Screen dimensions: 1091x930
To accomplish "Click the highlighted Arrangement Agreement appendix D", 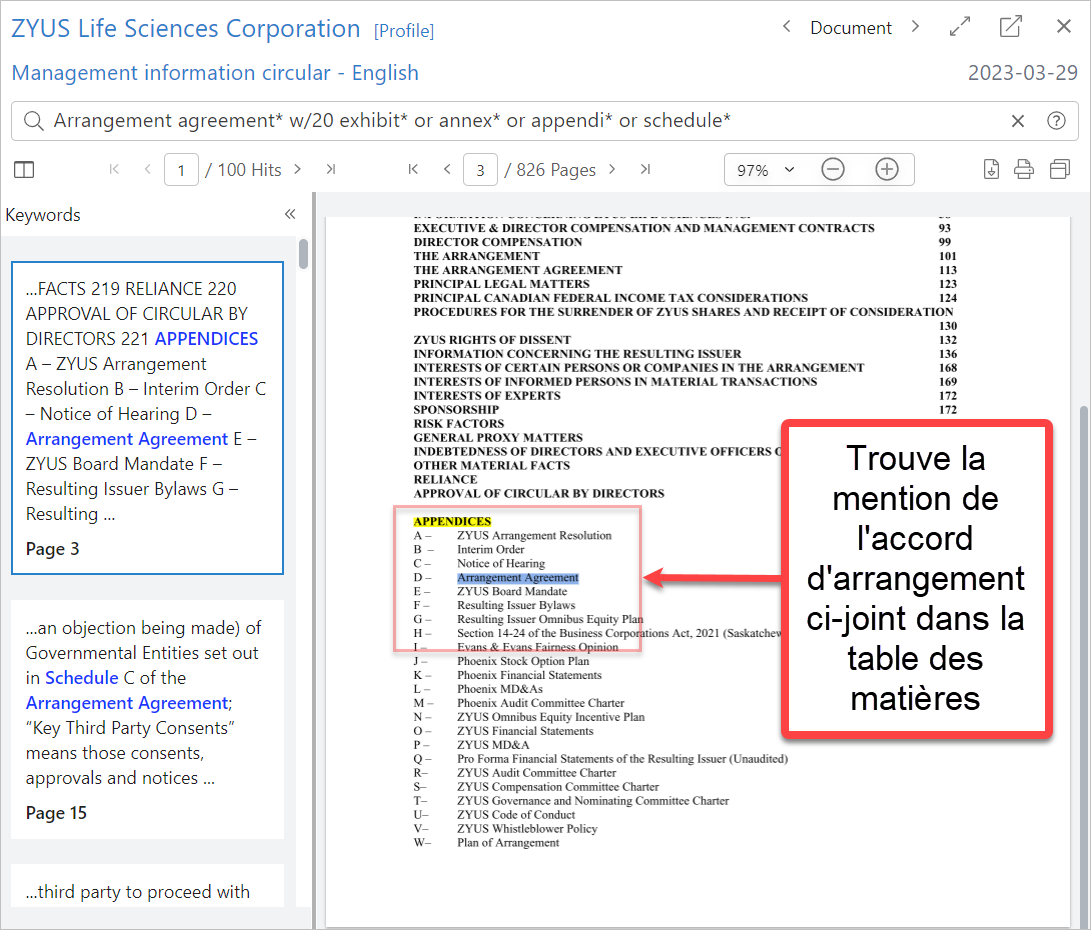I will [x=518, y=577].
